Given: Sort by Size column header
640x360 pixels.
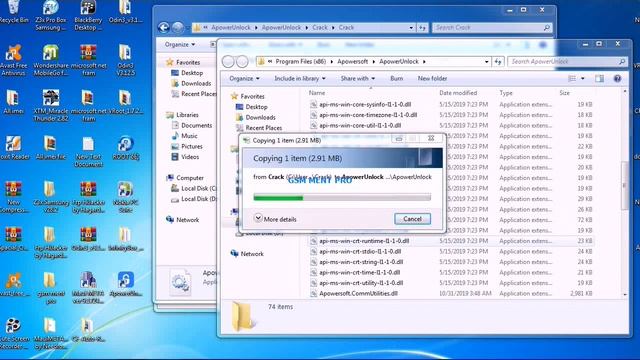Looking at the screenshot, I should point(564,93).
